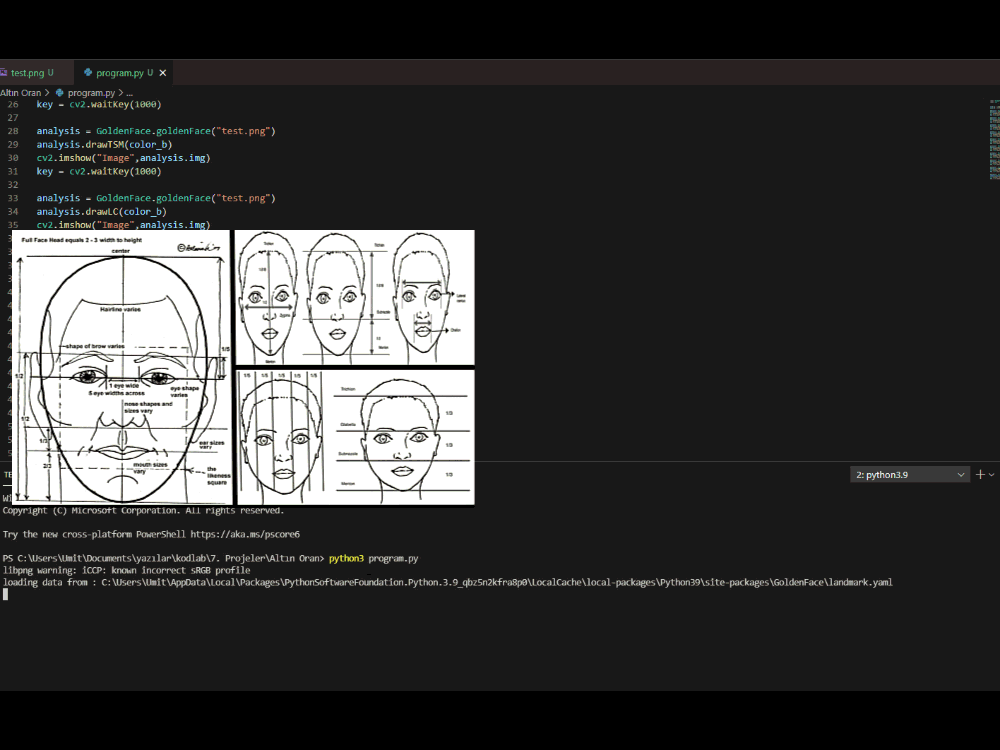
Task: Click key = cv2.waitKey(1000) on line 31
Action: tap(99, 171)
